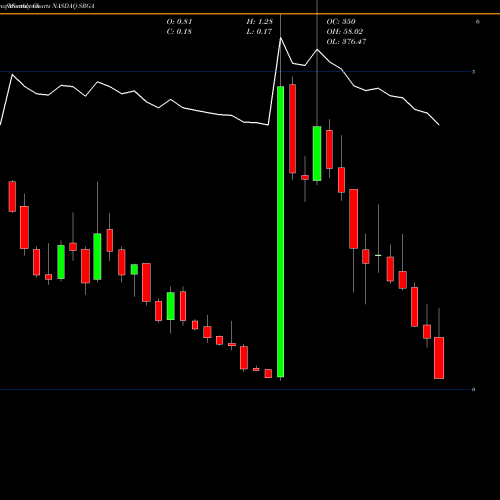This screenshot has width=500, height=500.
Task: Click the OC: 350 reading
Action: [x=341, y=22]
